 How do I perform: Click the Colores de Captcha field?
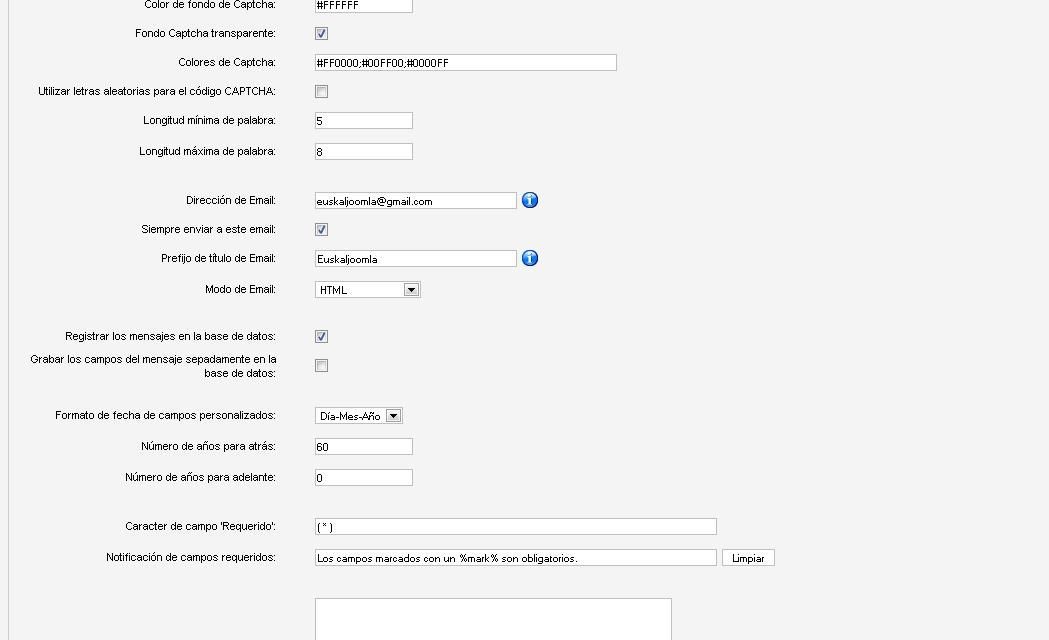coord(466,63)
